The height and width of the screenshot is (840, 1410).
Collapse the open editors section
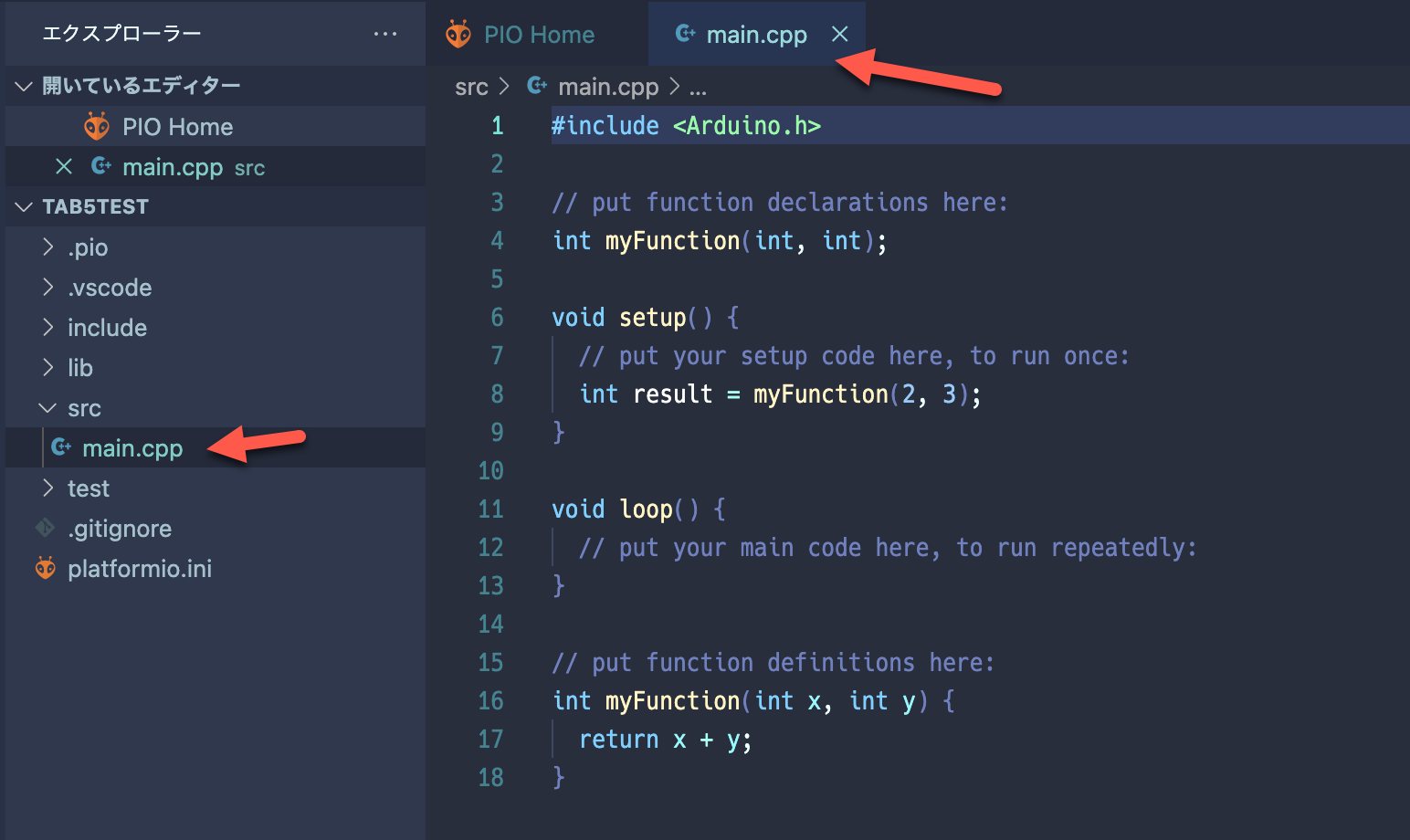point(22,86)
